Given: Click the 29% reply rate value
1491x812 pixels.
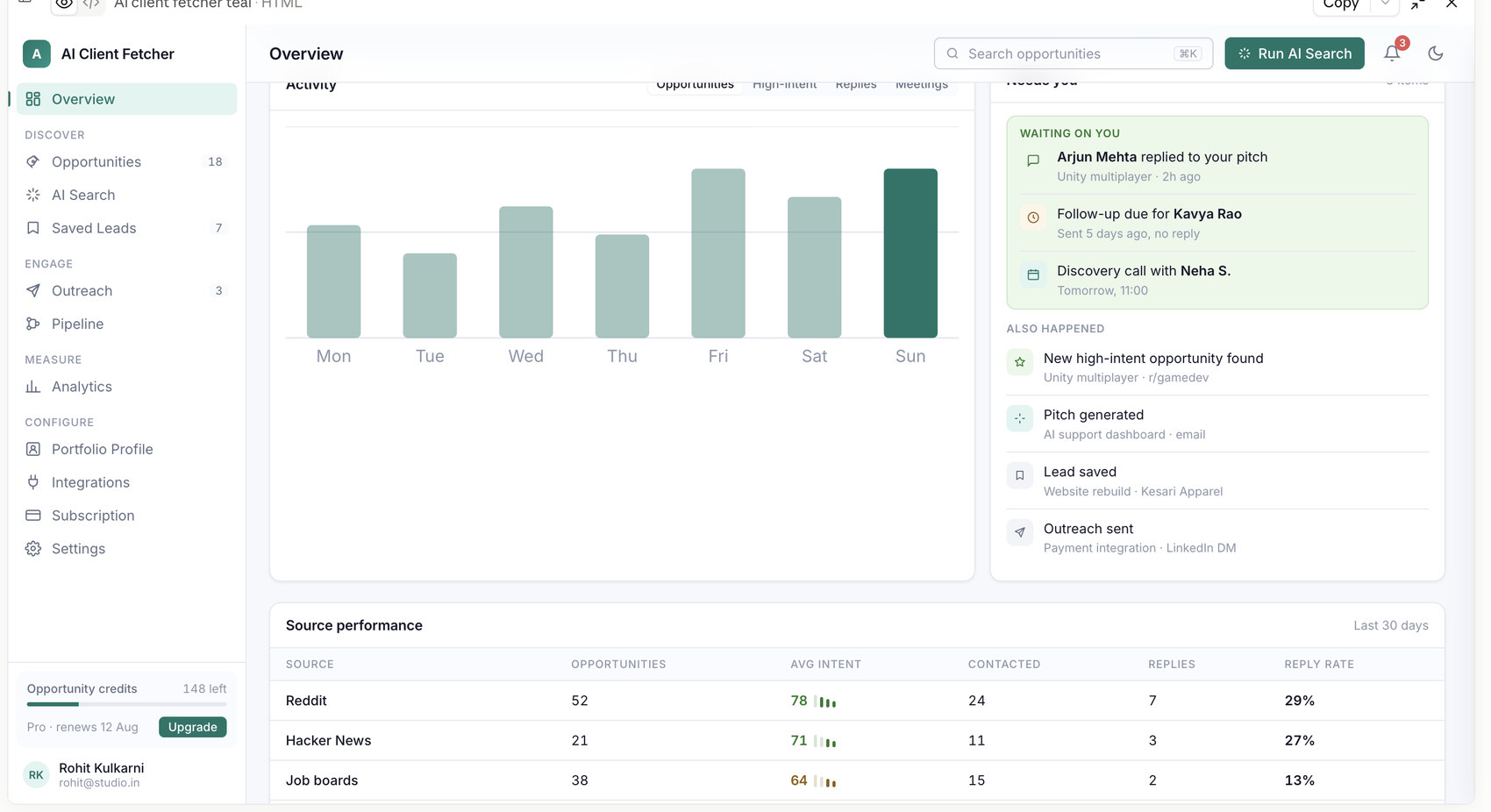Looking at the screenshot, I should coord(1300,701).
